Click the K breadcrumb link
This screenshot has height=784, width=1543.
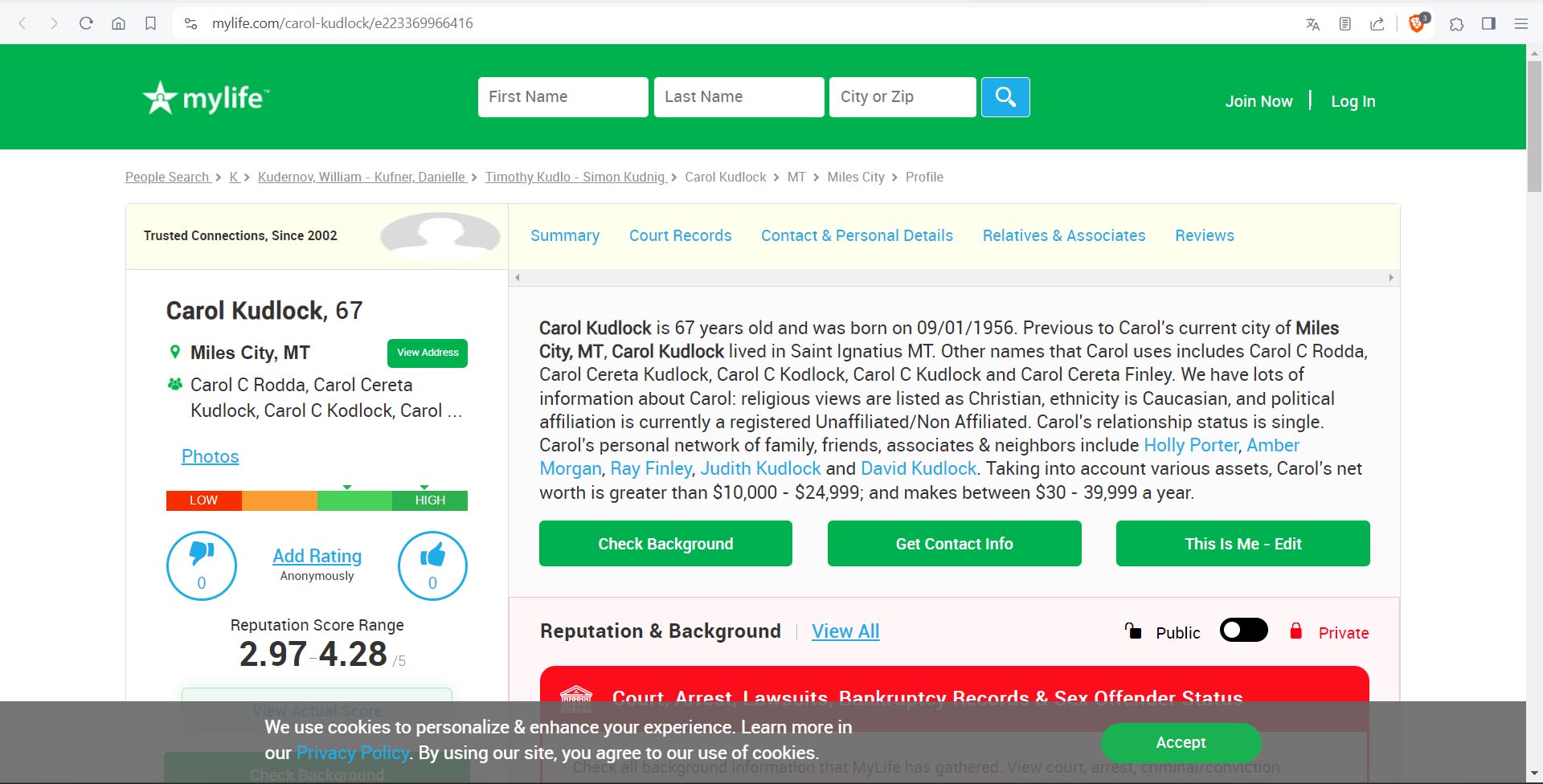(x=234, y=177)
